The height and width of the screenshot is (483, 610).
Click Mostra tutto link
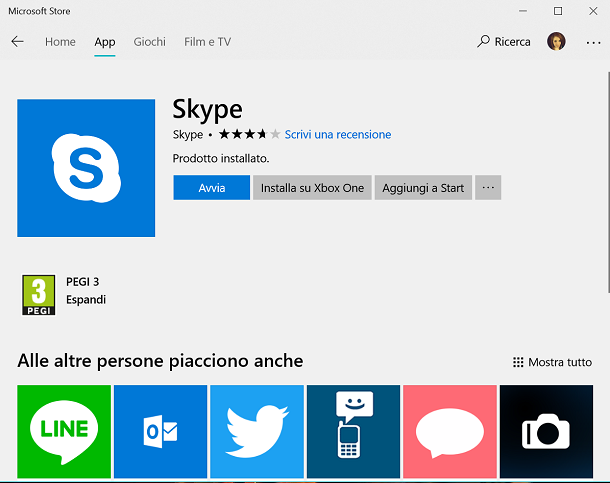(552, 362)
